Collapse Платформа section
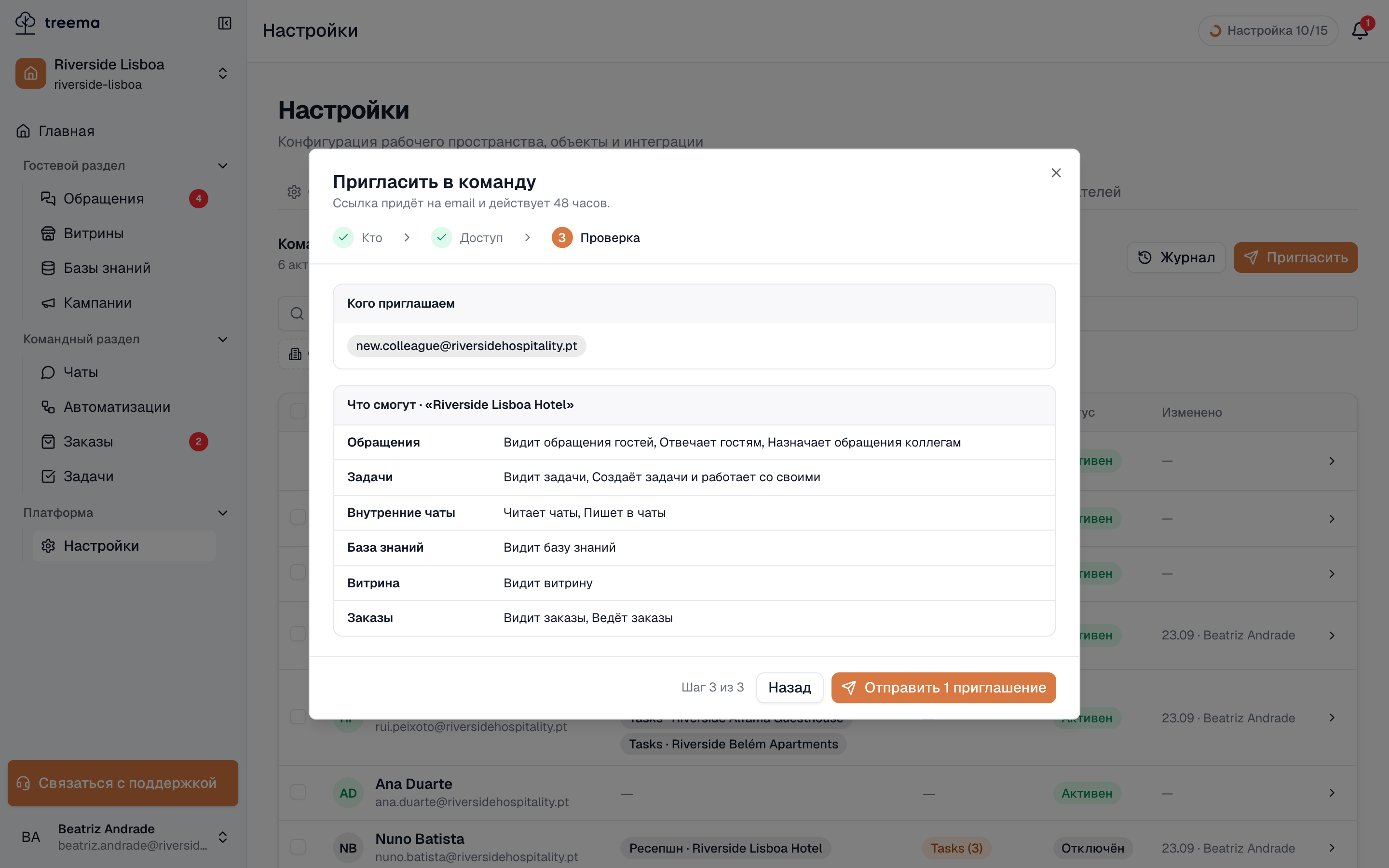The height and width of the screenshot is (868, 1389). click(x=223, y=513)
